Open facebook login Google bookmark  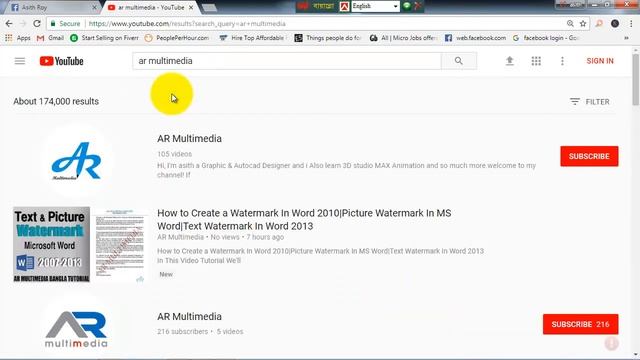(x=546, y=38)
